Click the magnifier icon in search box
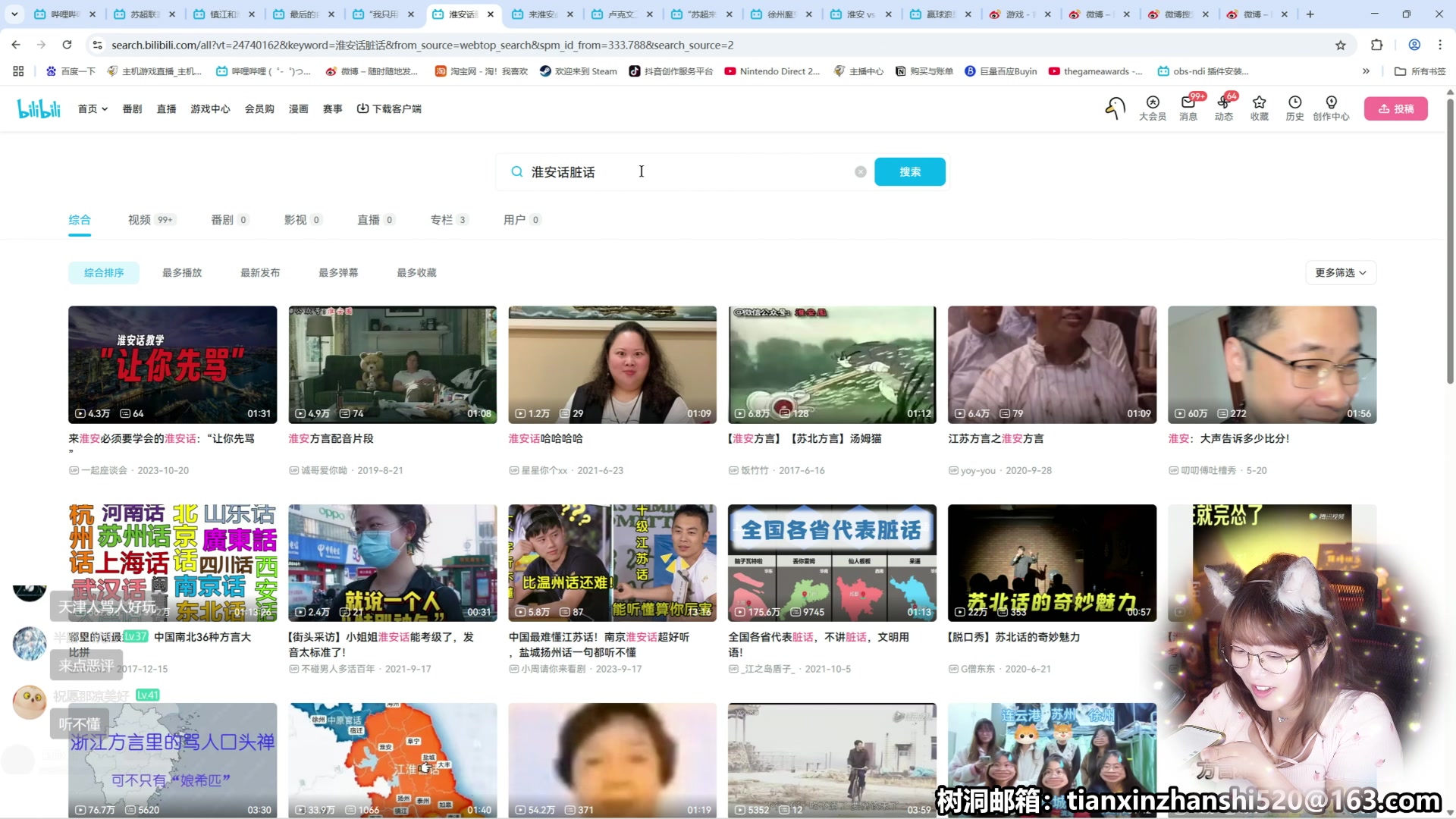The height and width of the screenshot is (819, 1456). 516,172
